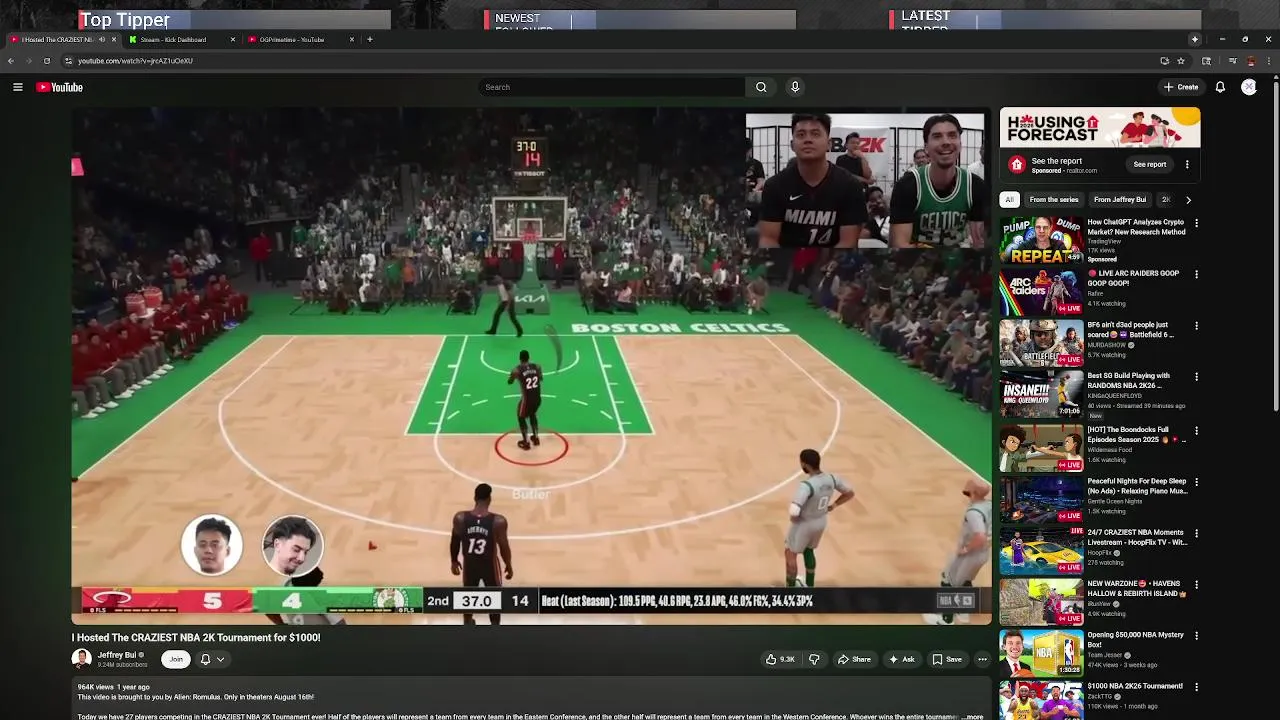Open options for LIVE ARC RAIDERS video

coord(1196,274)
